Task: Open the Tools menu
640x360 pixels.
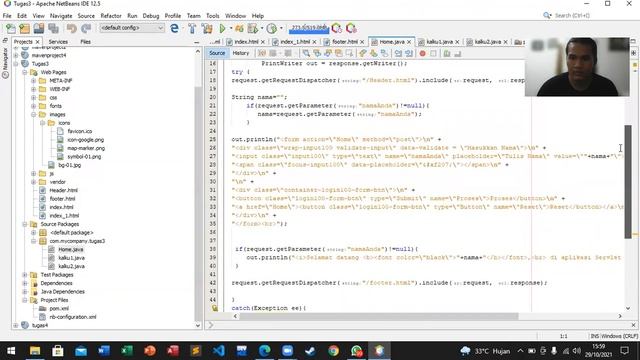Action: pyautogui.click(x=213, y=16)
